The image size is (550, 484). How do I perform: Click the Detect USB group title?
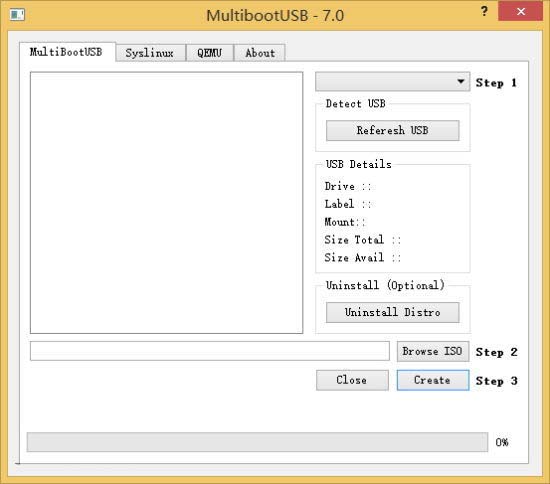[355, 104]
